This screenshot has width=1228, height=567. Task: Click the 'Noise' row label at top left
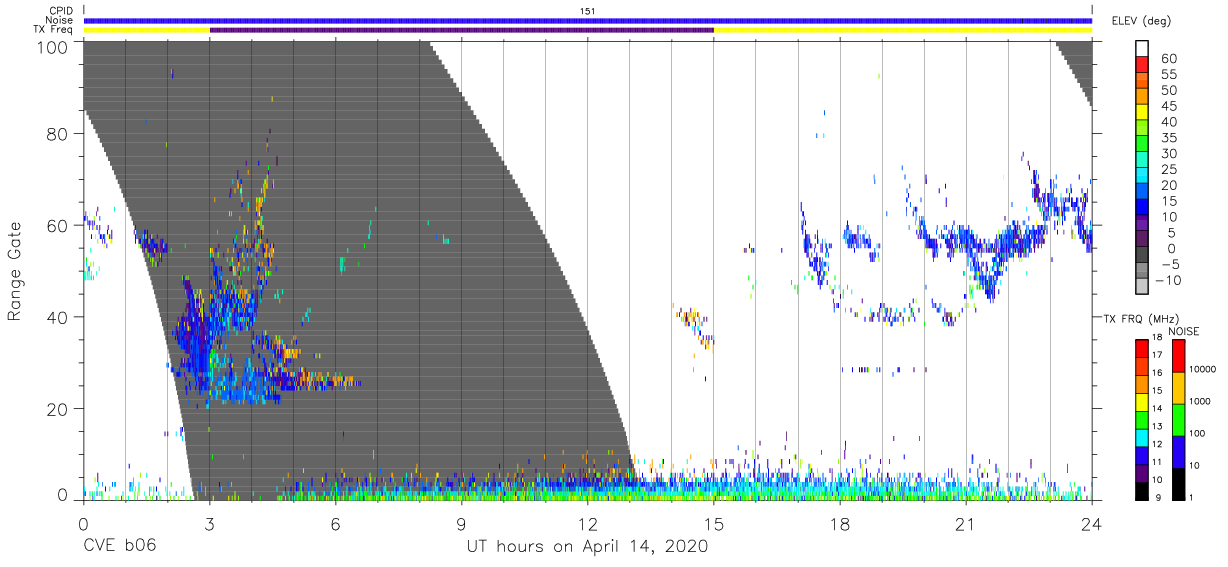coord(59,20)
